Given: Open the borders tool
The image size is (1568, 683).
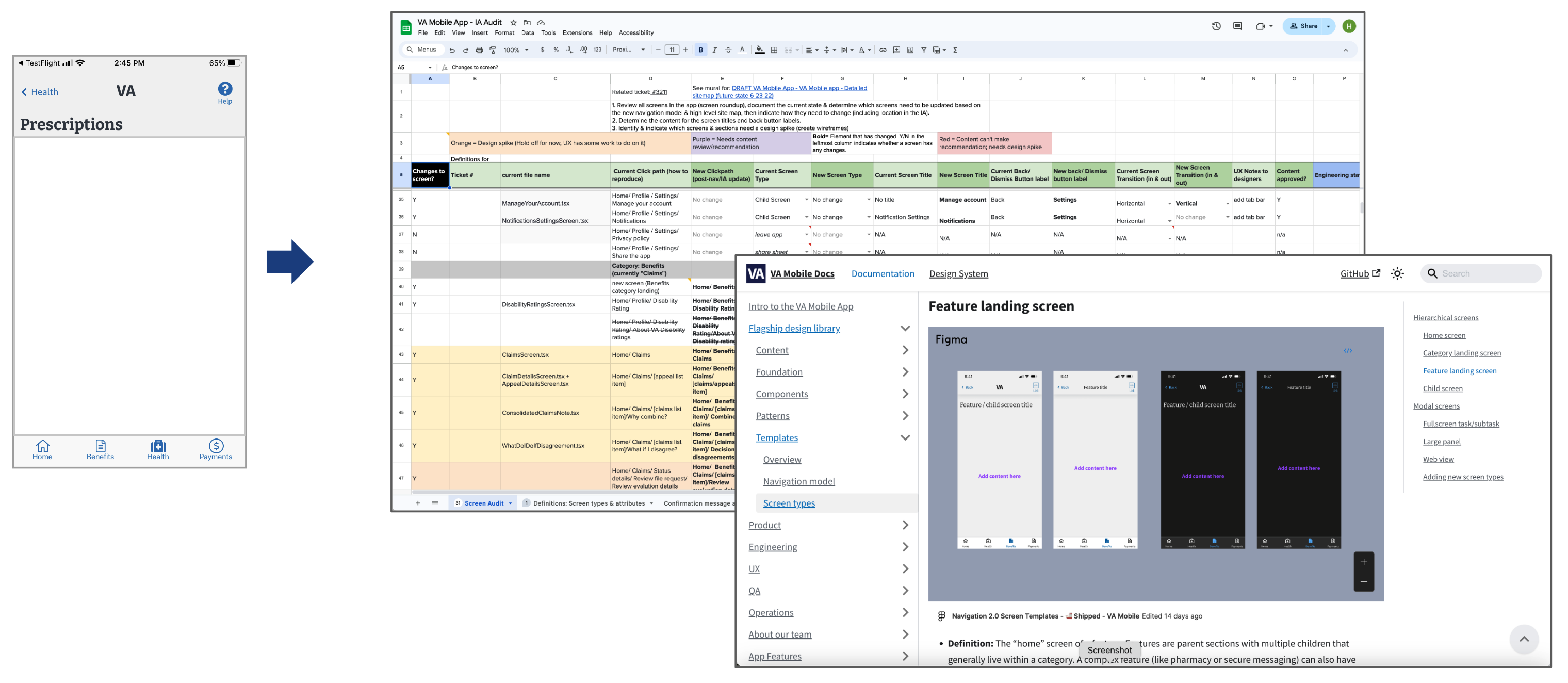Looking at the screenshot, I should [774, 50].
